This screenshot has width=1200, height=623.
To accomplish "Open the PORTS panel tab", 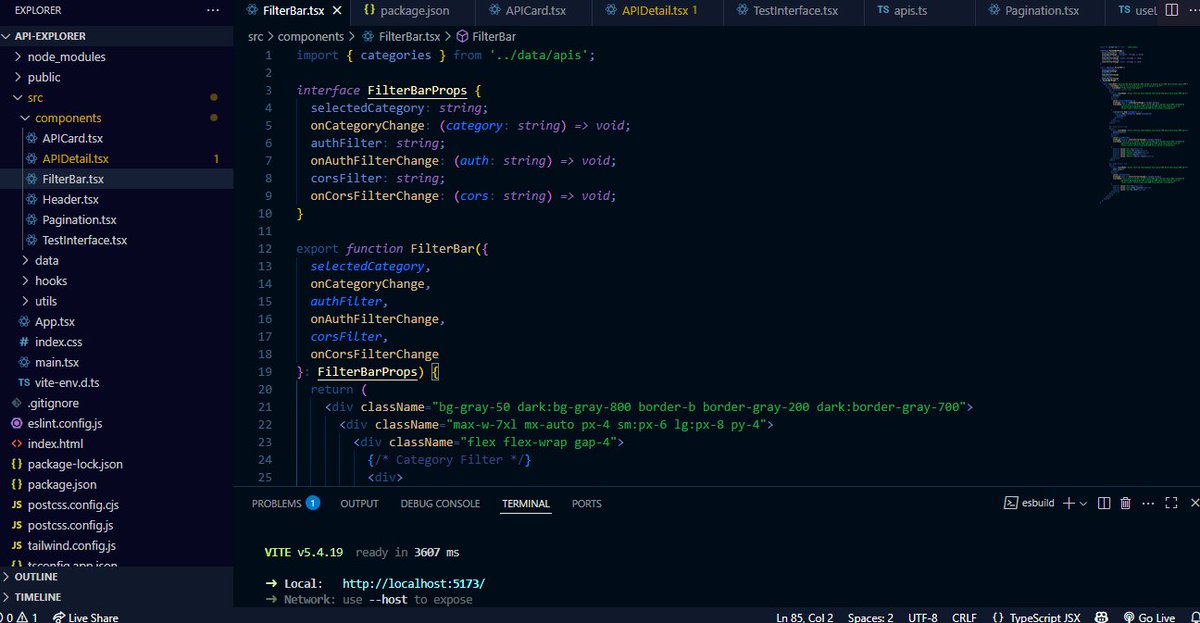I will (587, 504).
